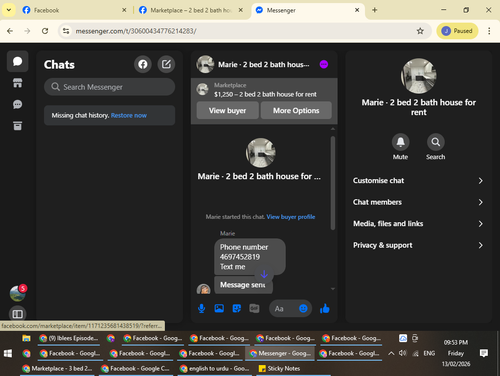The image size is (500, 376).
Task: Click the chat header listing avatar
Action: coord(205,64)
